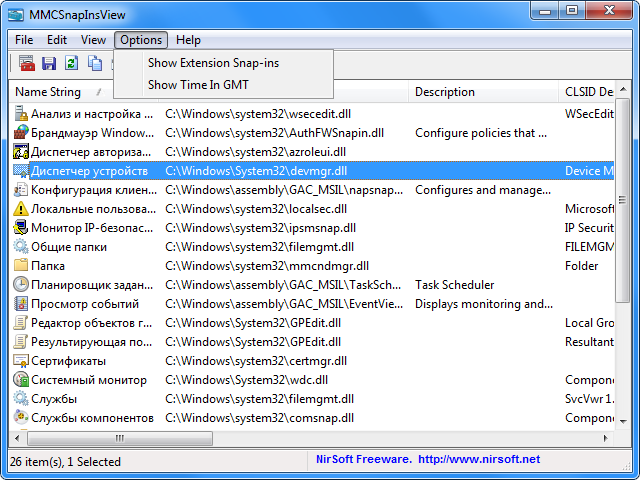Select the GAC_MSIL\TaskSch... path cell
Viewport: 640px width, 480px height.
tap(283, 284)
